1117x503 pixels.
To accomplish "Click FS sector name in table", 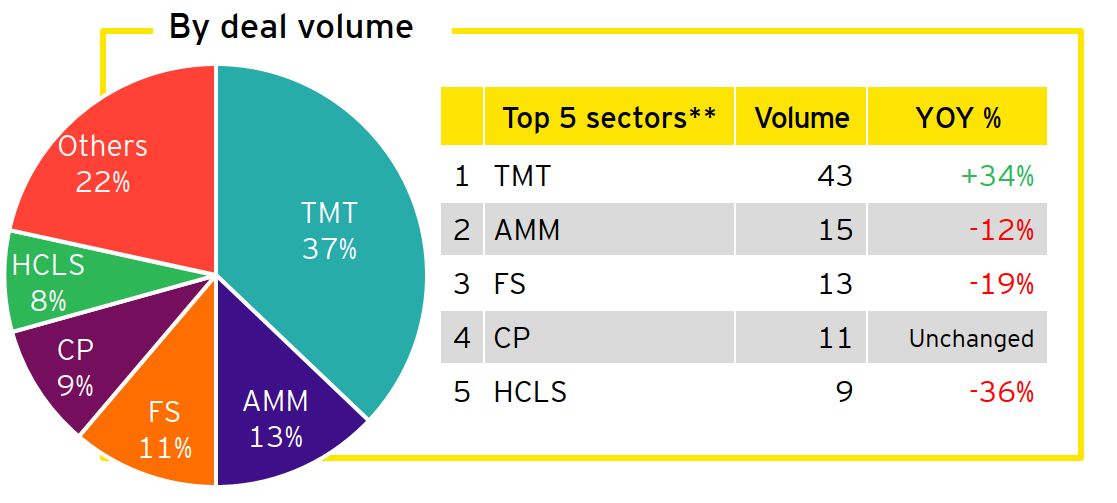I will coord(510,284).
